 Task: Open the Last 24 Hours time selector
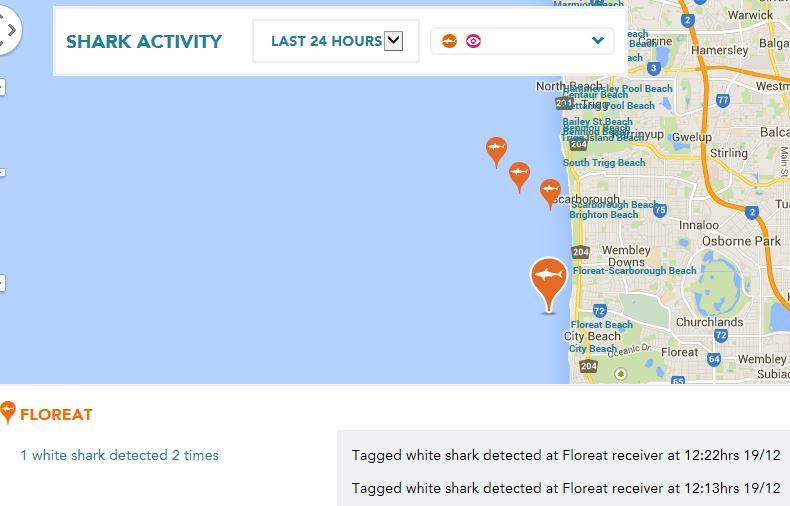point(327,41)
